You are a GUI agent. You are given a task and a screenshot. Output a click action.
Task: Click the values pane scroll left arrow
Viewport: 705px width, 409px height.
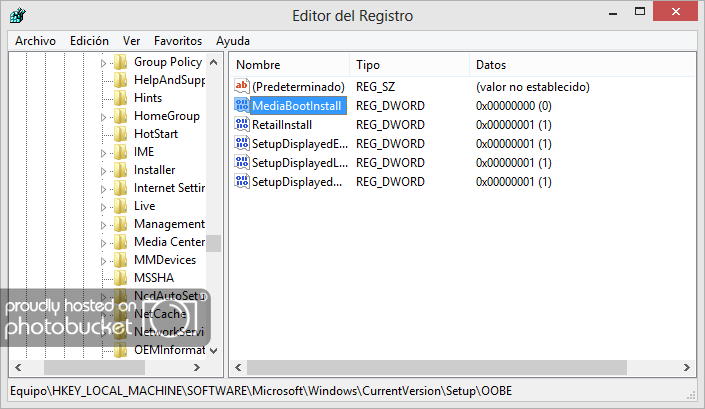238,367
